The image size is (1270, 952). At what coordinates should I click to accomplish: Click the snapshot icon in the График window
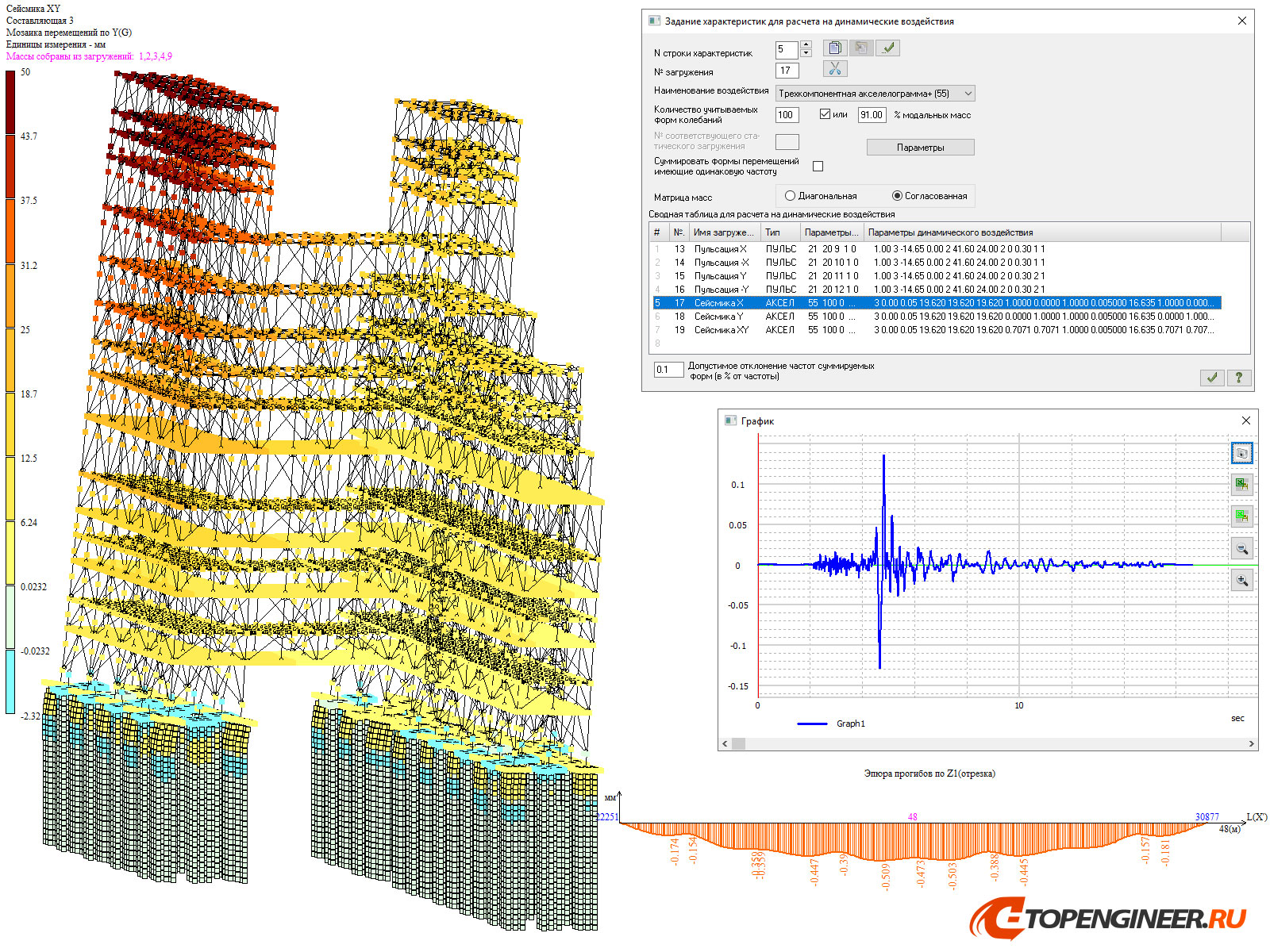(1242, 453)
